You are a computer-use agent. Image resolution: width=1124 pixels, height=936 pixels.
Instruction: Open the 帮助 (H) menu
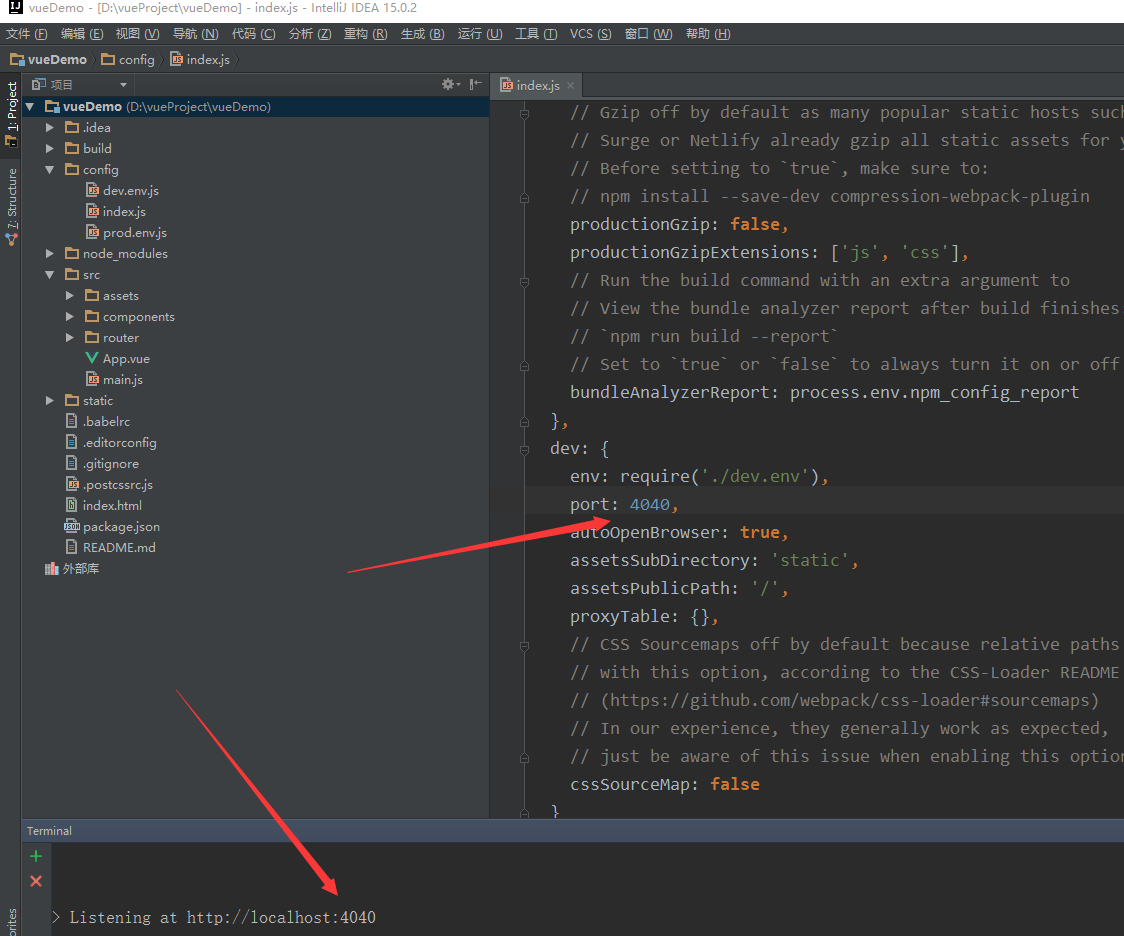[708, 34]
